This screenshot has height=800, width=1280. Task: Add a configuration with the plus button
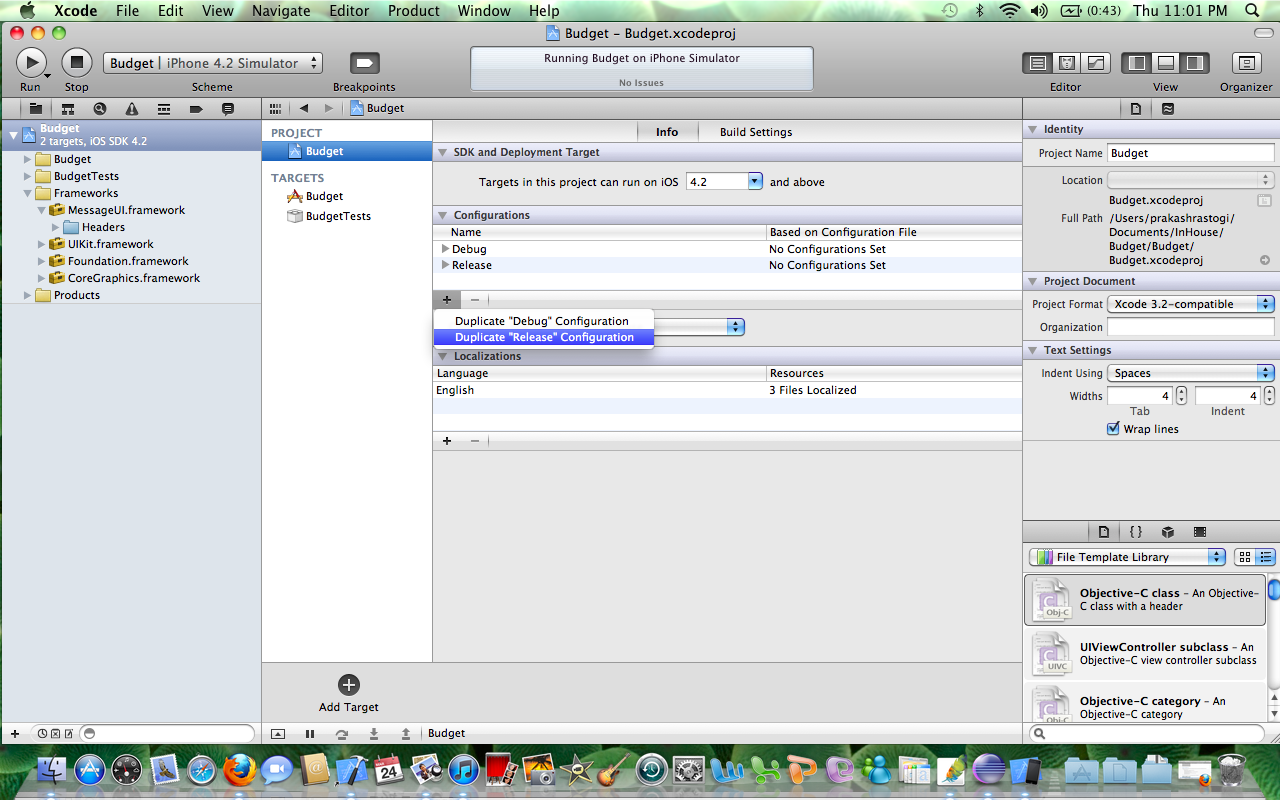[x=446, y=300]
